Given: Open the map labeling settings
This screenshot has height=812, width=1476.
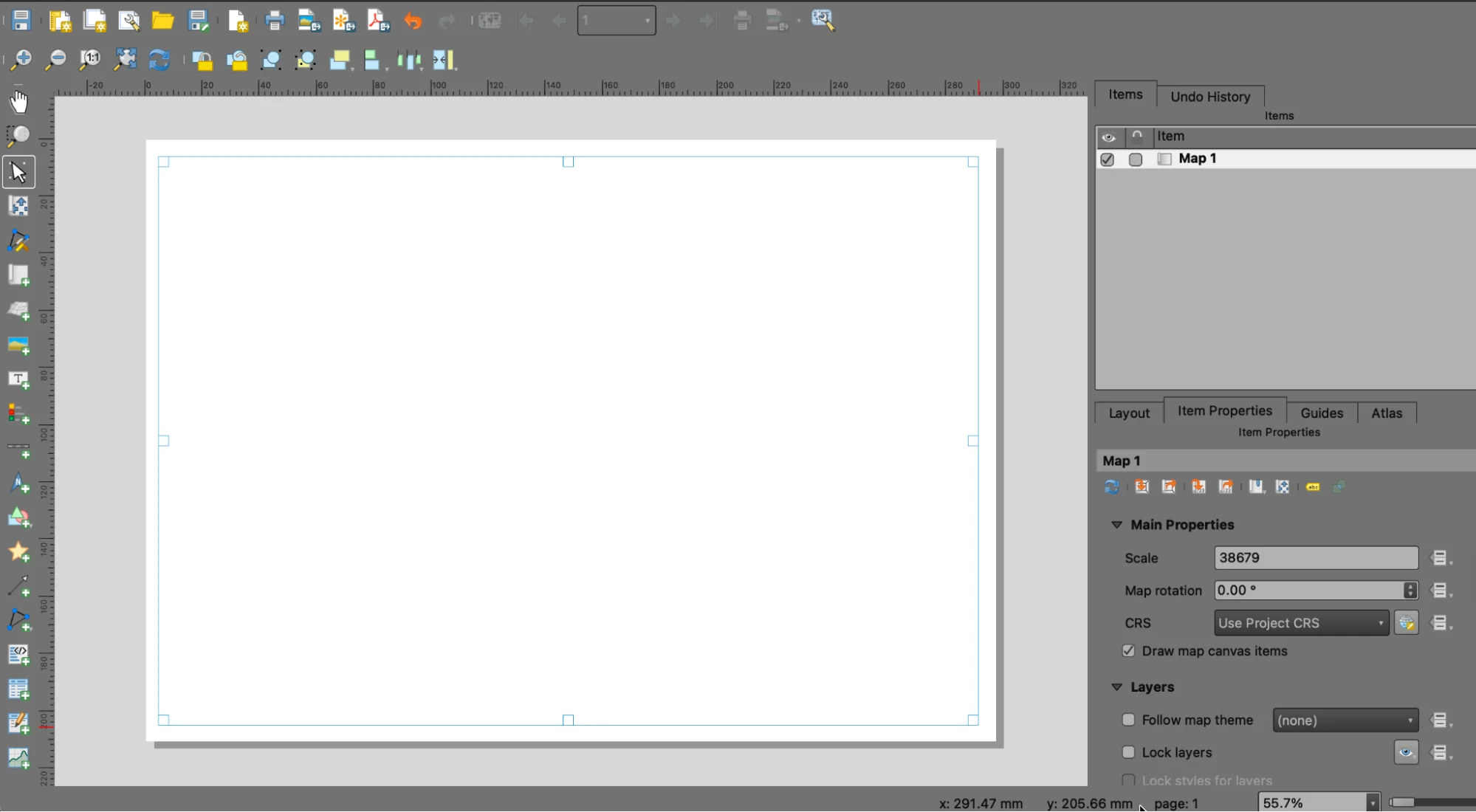Looking at the screenshot, I should point(1313,486).
